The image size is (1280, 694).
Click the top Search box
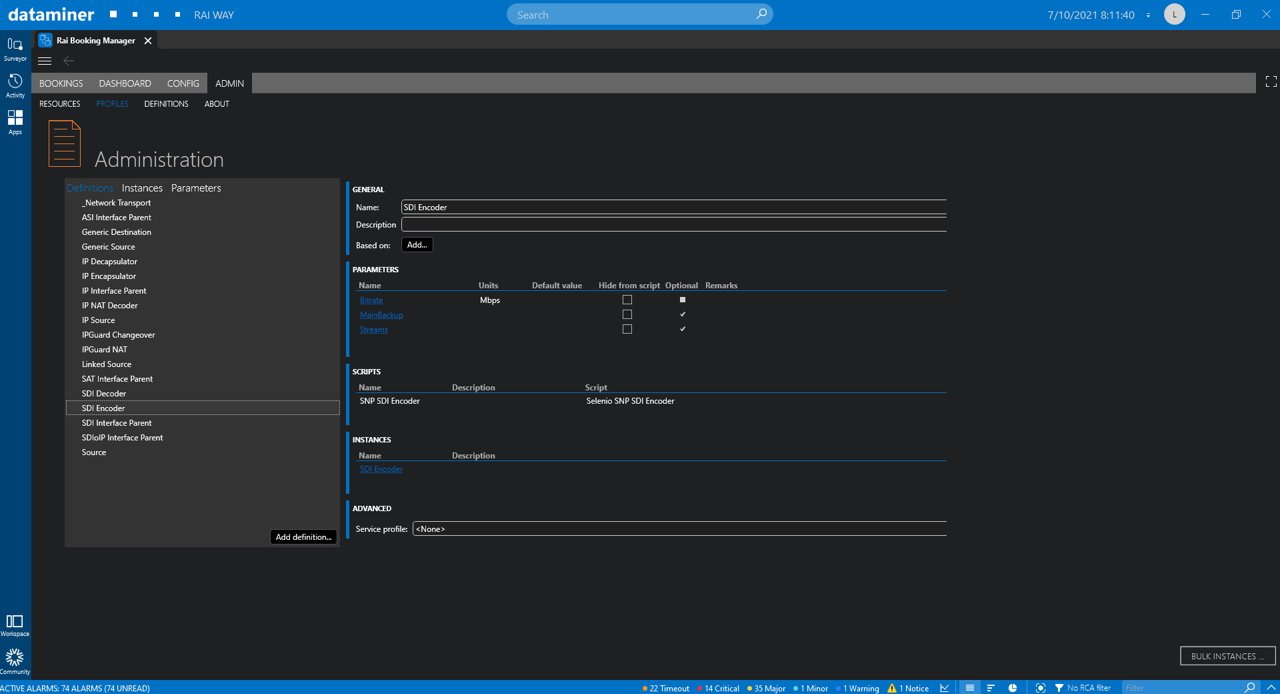click(640, 14)
